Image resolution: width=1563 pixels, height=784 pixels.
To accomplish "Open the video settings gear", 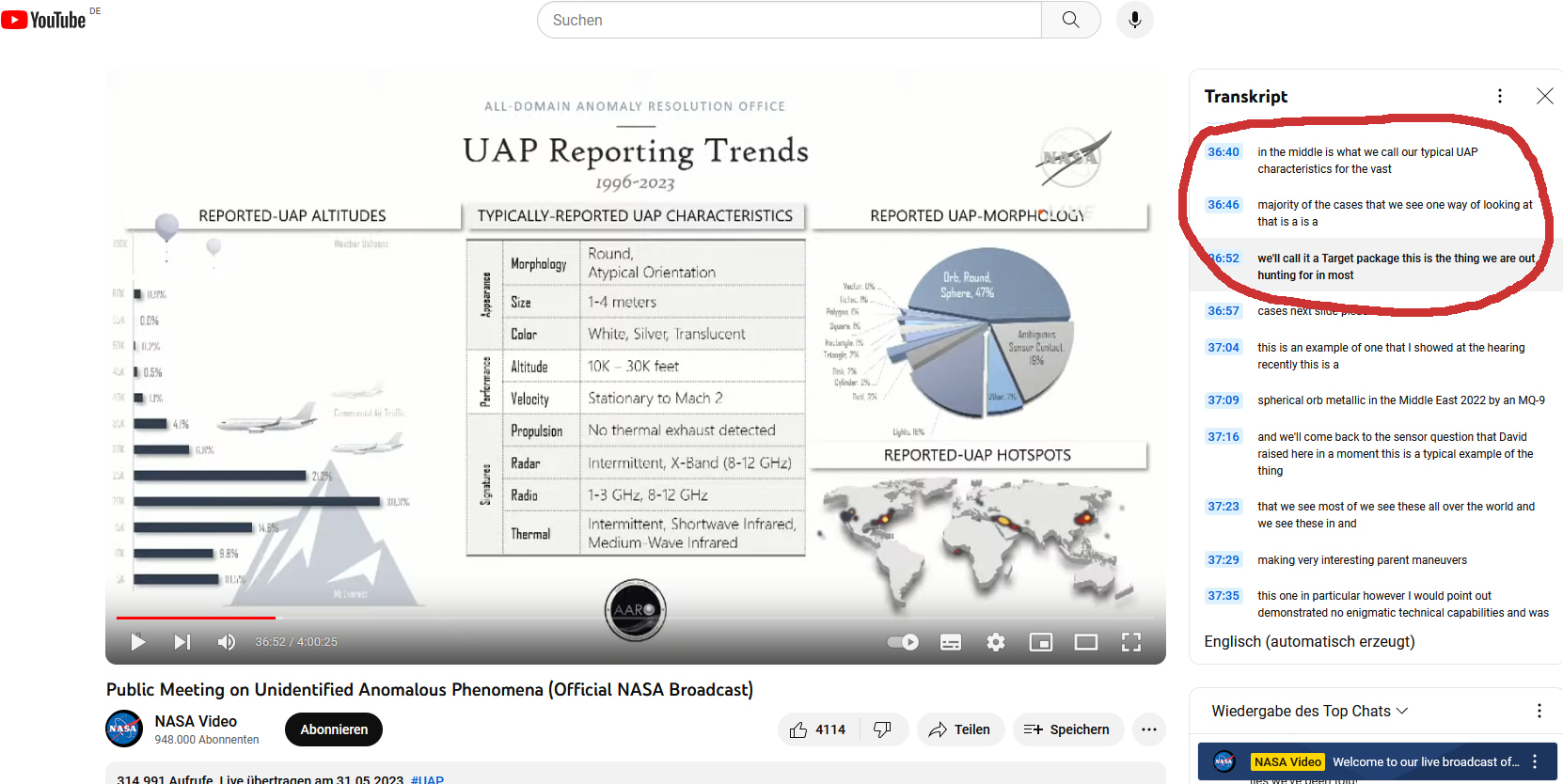I will (996, 642).
